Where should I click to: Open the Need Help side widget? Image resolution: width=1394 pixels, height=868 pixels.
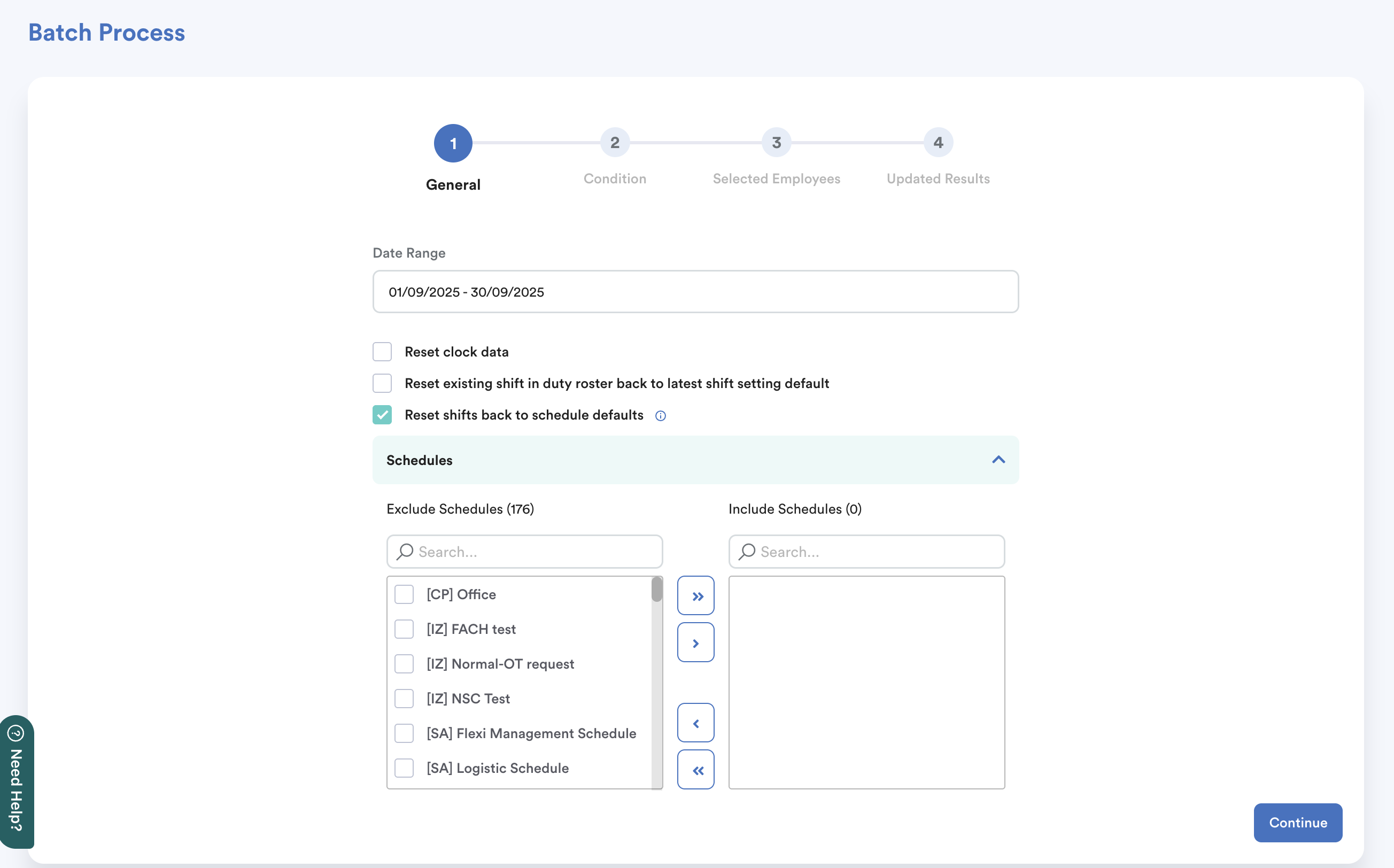(x=16, y=782)
